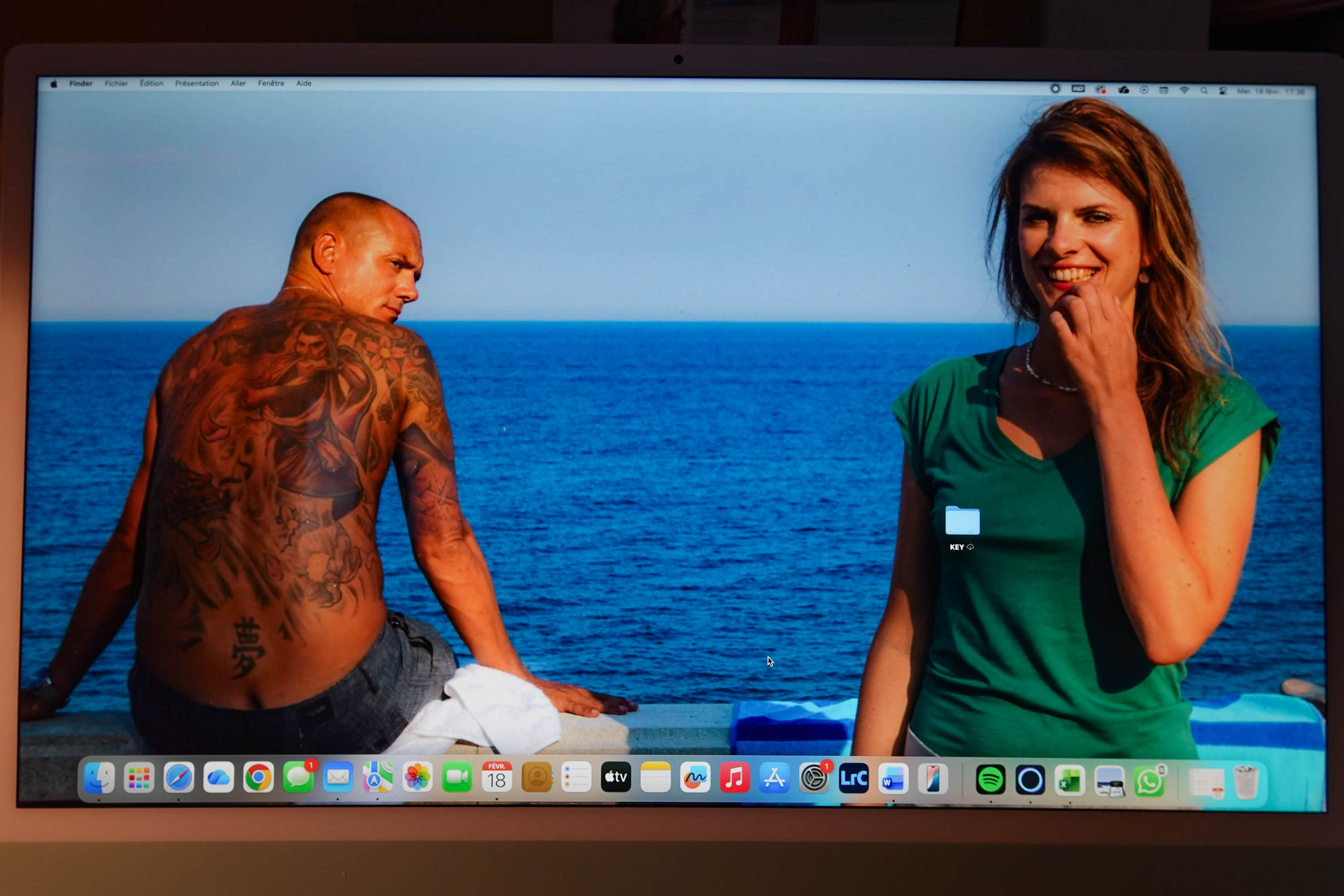Open WhatsApp in the Dock

(1149, 781)
